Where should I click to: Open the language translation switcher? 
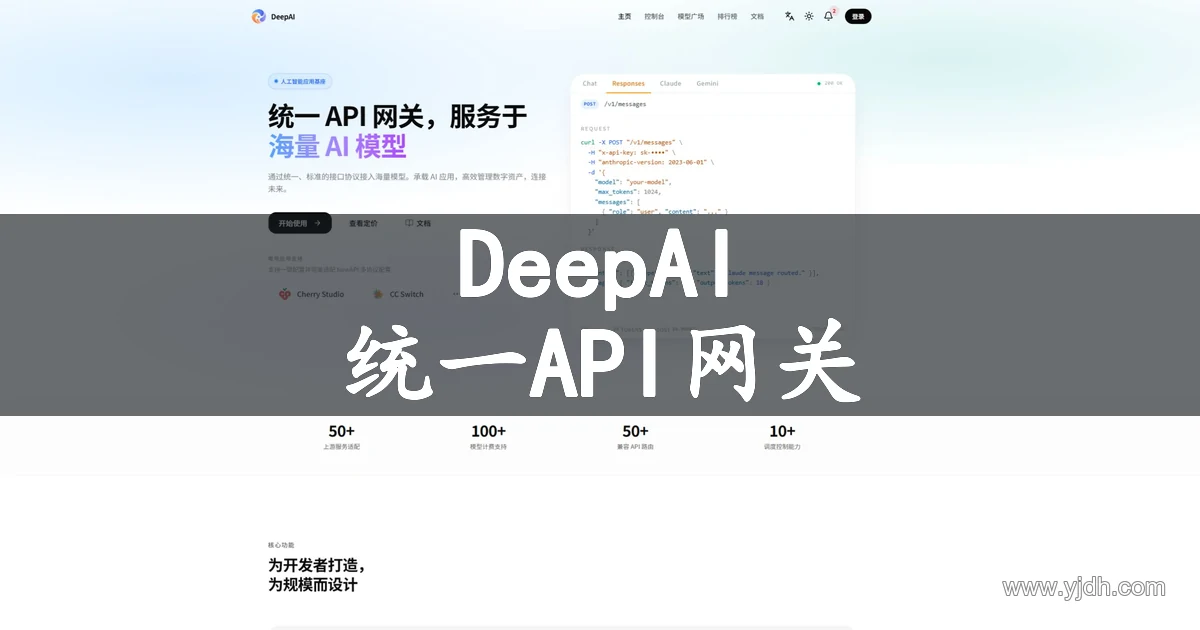coord(789,16)
